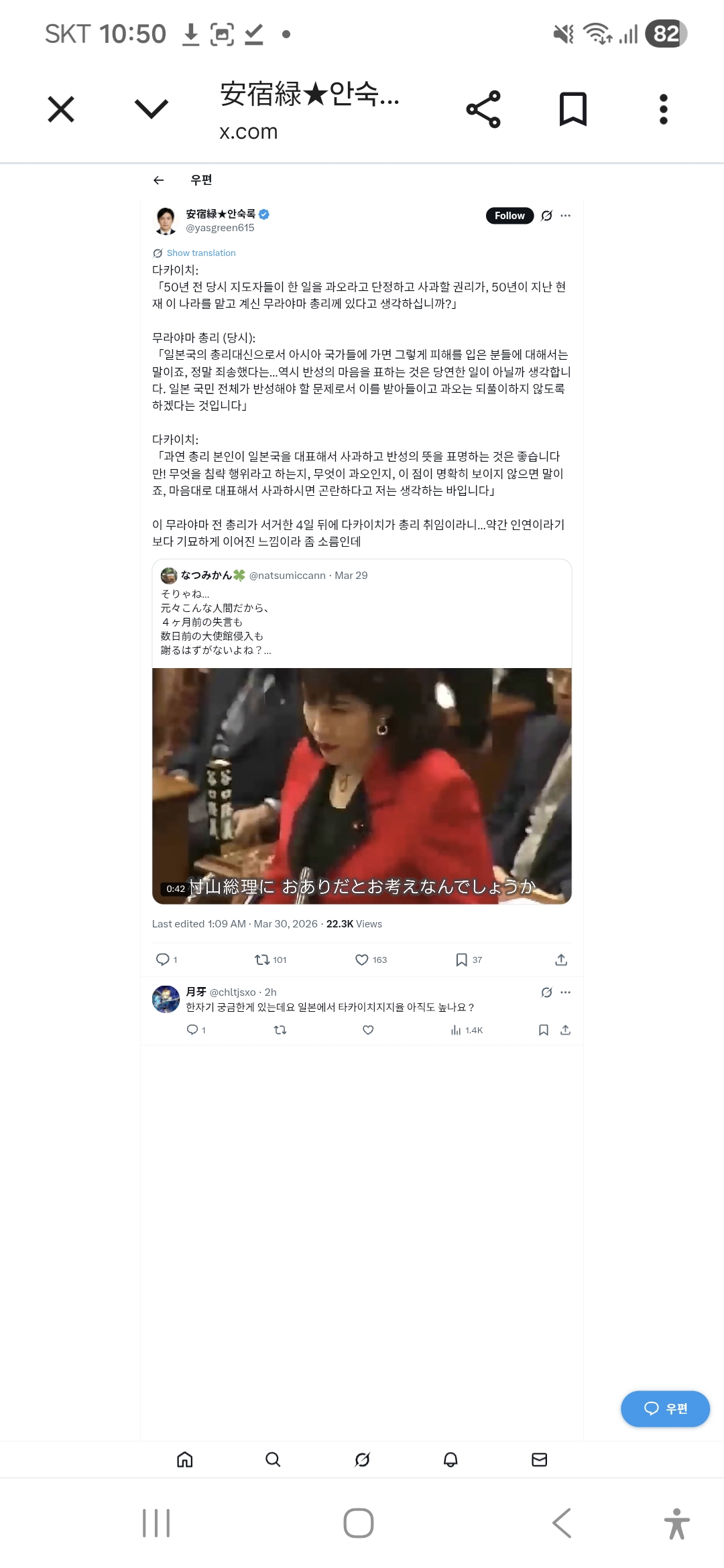Expand the downward chevron beside page title
This screenshot has width=724, height=1568.
pyautogui.click(x=152, y=109)
